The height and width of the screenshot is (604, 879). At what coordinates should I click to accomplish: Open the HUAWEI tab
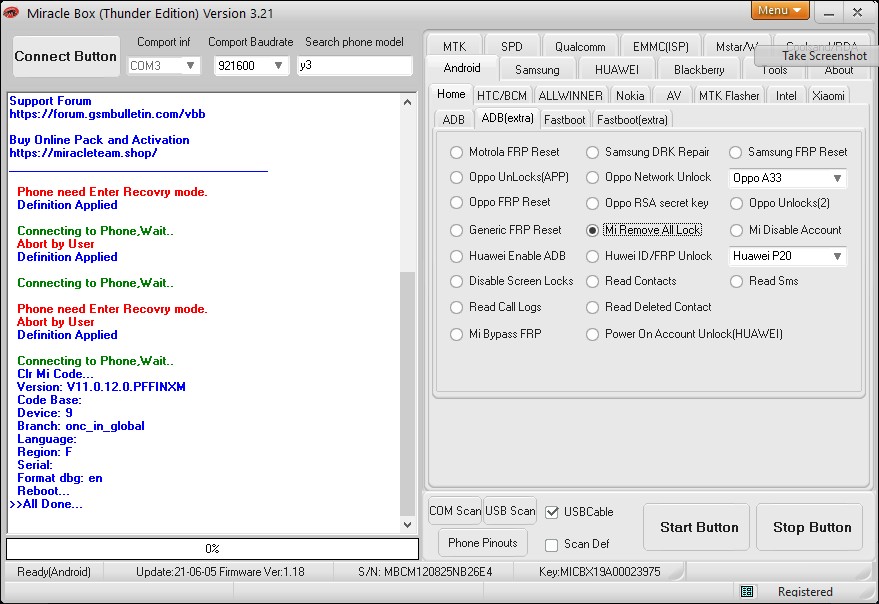617,70
